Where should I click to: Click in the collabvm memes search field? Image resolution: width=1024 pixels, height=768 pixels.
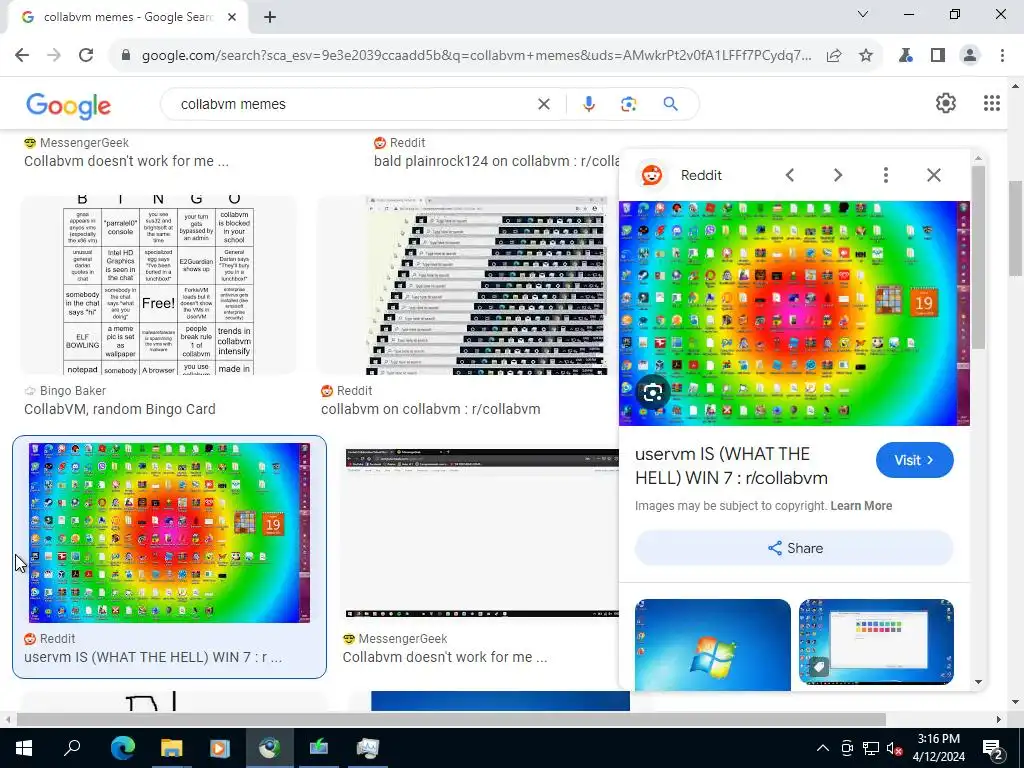tap(353, 104)
